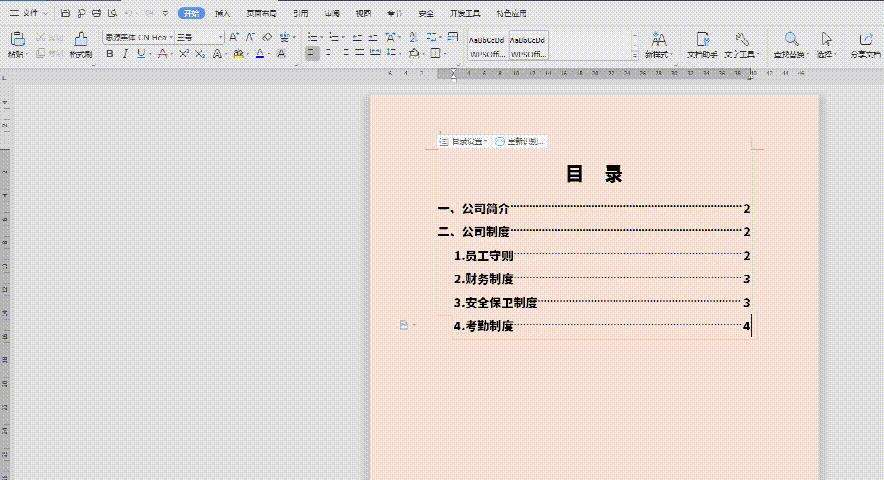Open the bullets style dropdown arrow
Viewport: 884px width, 480px height.
320,38
